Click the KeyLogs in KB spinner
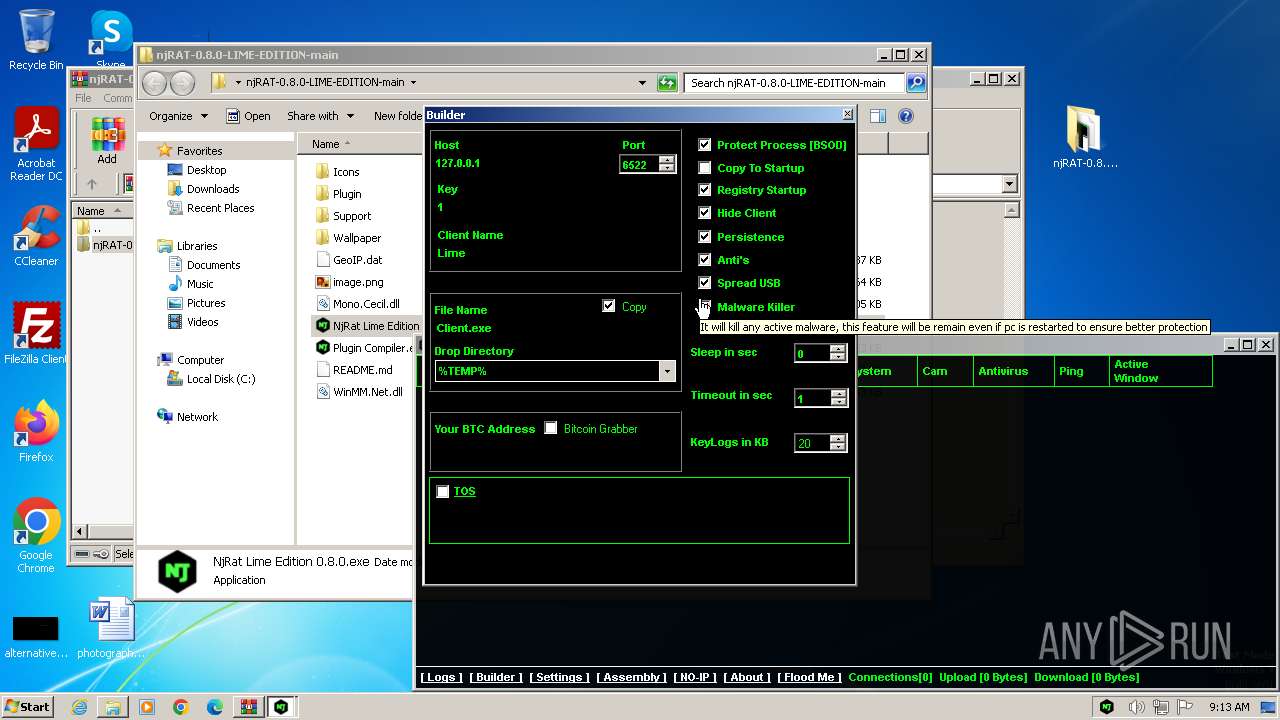 click(x=838, y=443)
